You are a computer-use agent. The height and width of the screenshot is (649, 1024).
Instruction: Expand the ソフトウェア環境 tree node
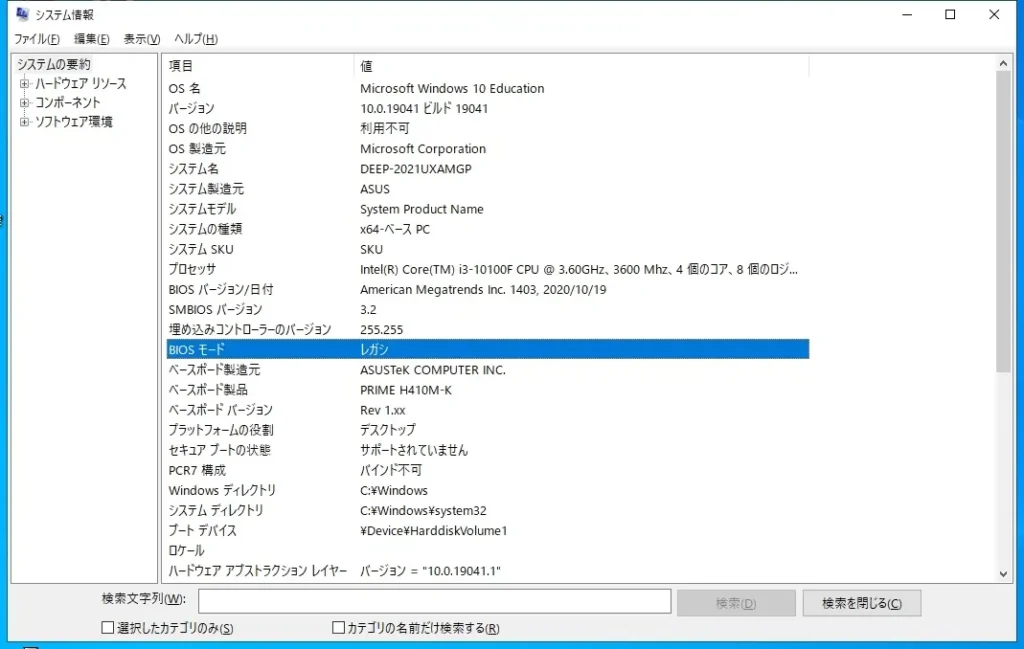23,120
